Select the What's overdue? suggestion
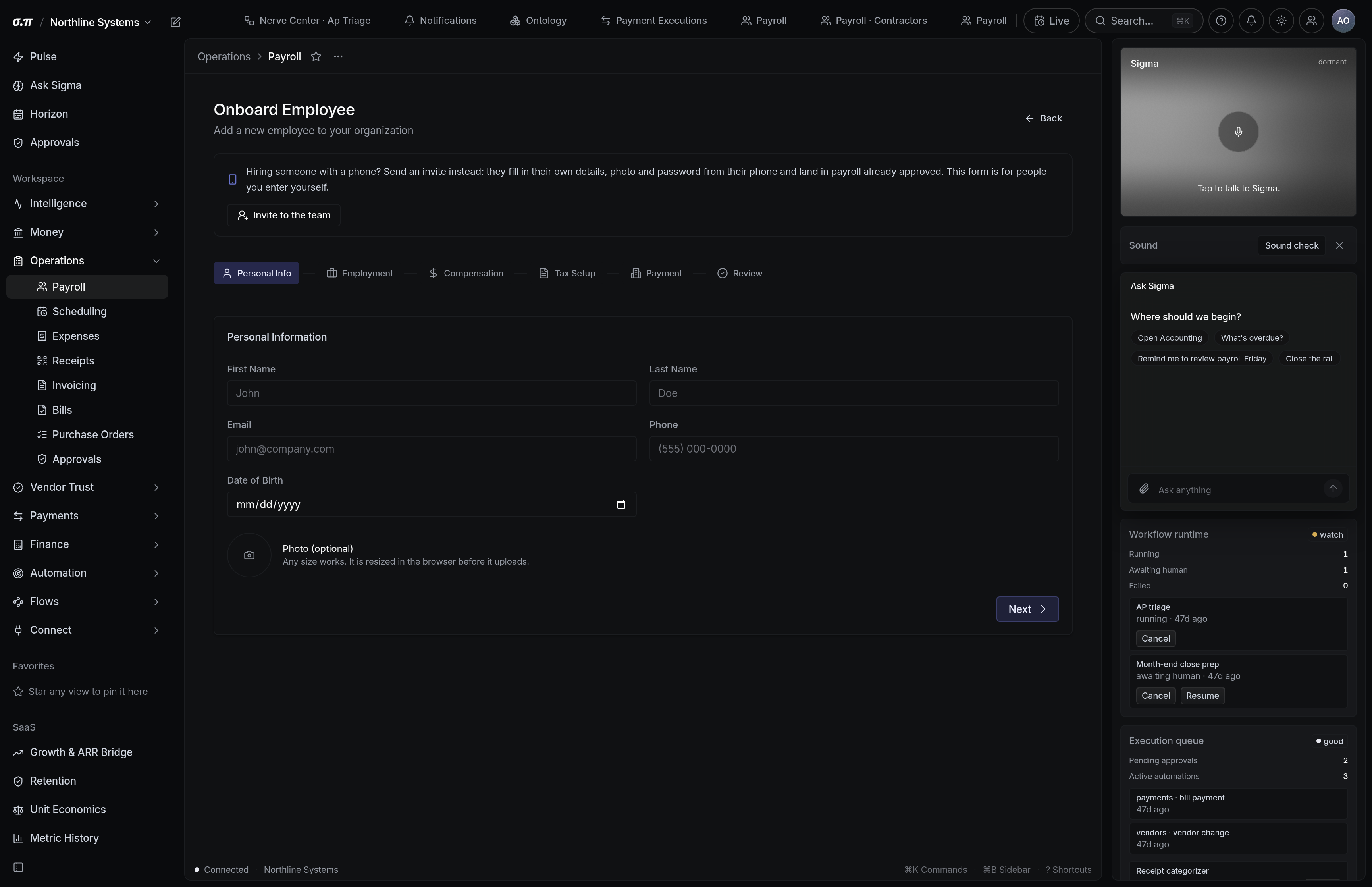The height and width of the screenshot is (887, 1372). point(1252,338)
